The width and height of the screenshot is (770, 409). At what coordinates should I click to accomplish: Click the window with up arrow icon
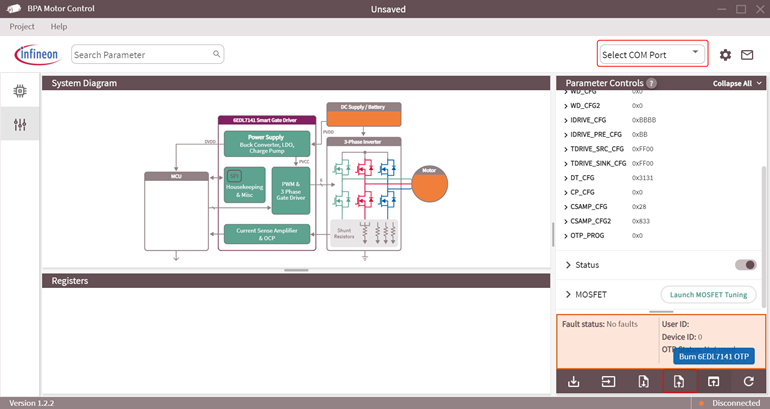point(714,381)
